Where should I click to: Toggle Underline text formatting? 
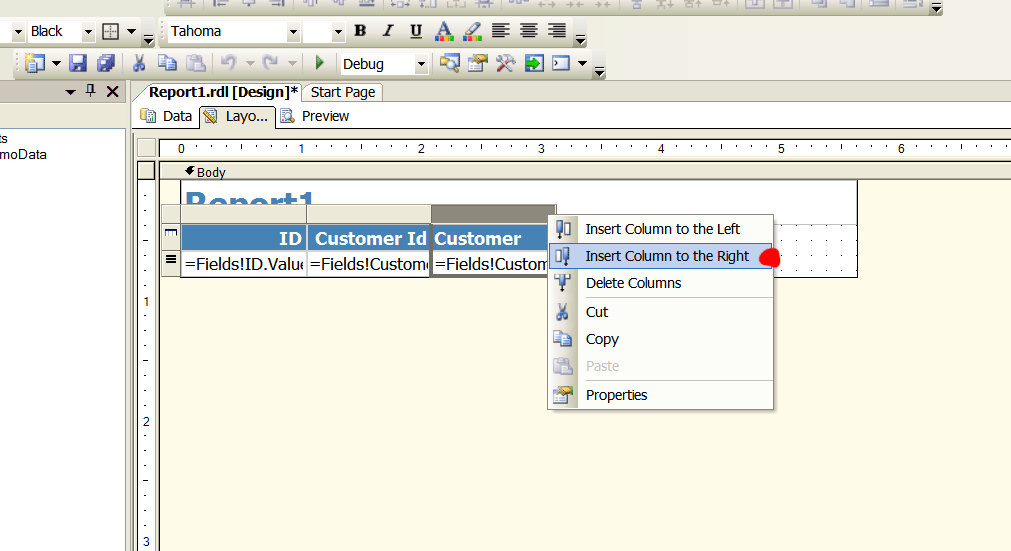tap(416, 31)
